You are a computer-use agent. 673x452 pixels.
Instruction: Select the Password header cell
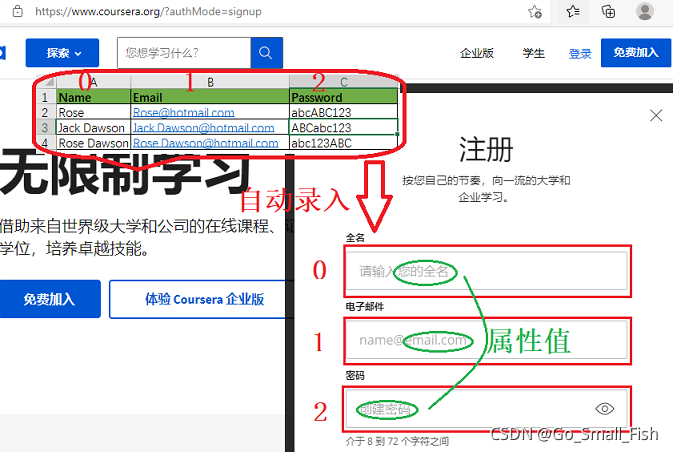pos(343,97)
